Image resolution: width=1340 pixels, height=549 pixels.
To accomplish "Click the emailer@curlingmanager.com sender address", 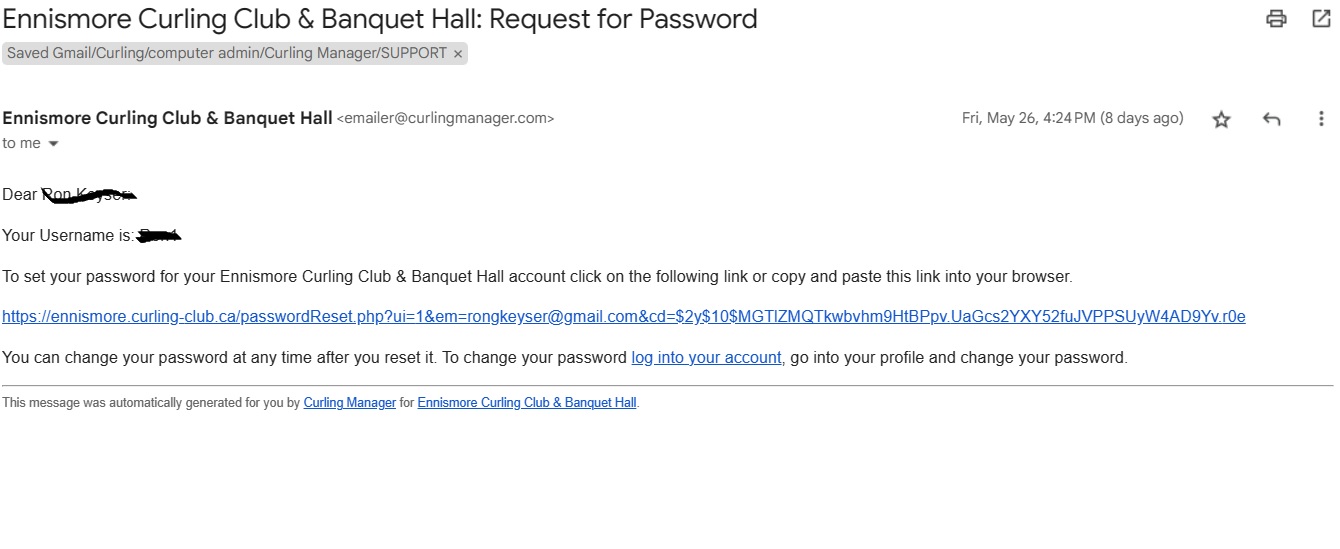I will (445, 118).
